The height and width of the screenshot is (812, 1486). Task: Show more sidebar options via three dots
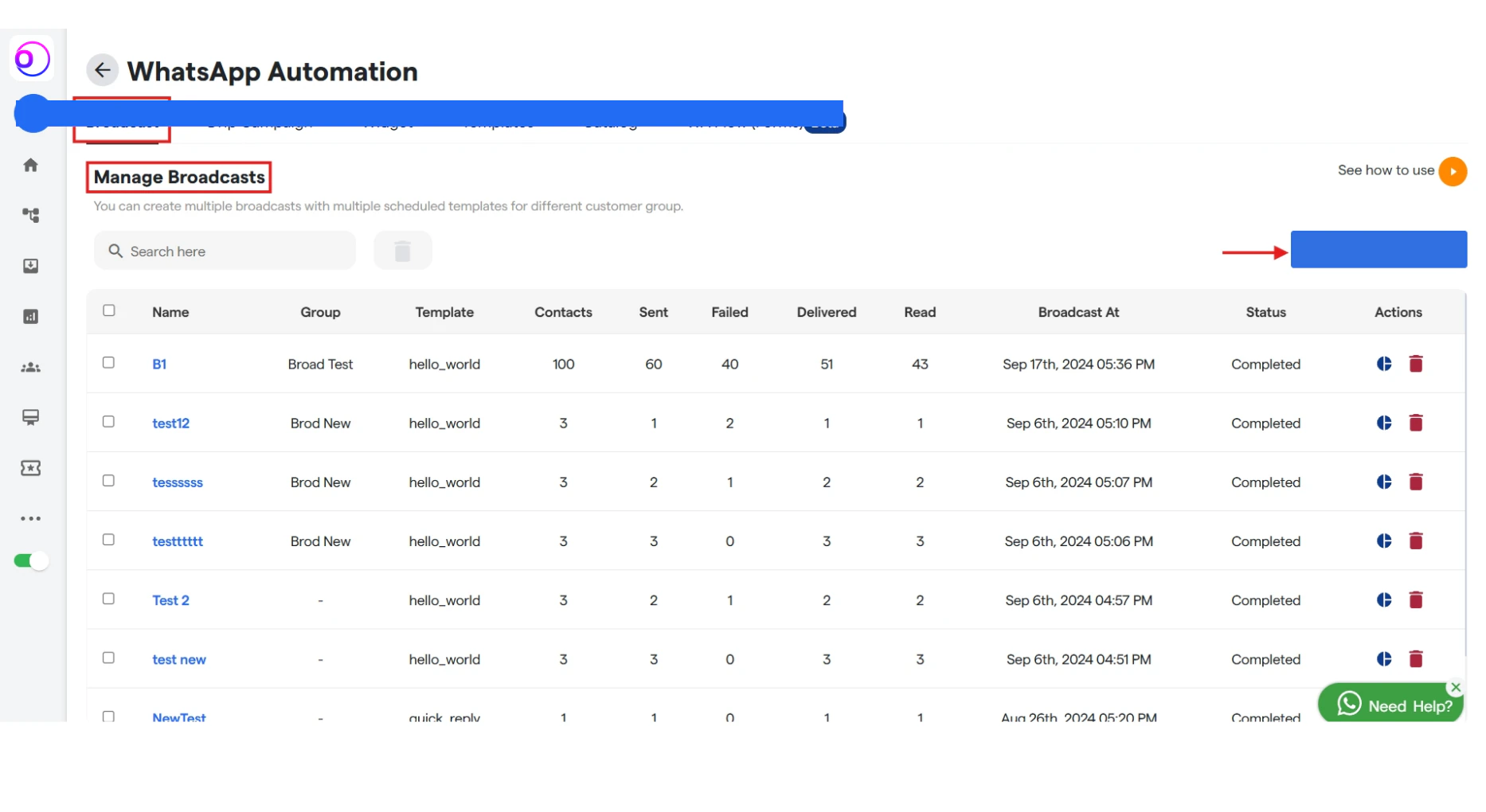pyautogui.click(x=30, y=518)
